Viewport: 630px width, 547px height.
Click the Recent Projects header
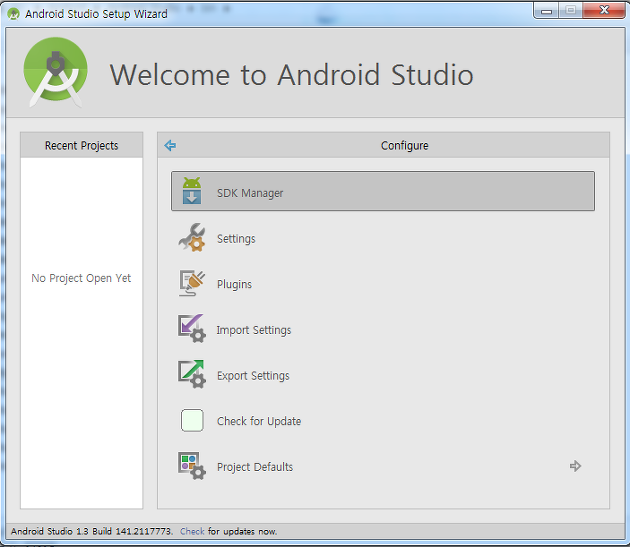tap(82, 145)
